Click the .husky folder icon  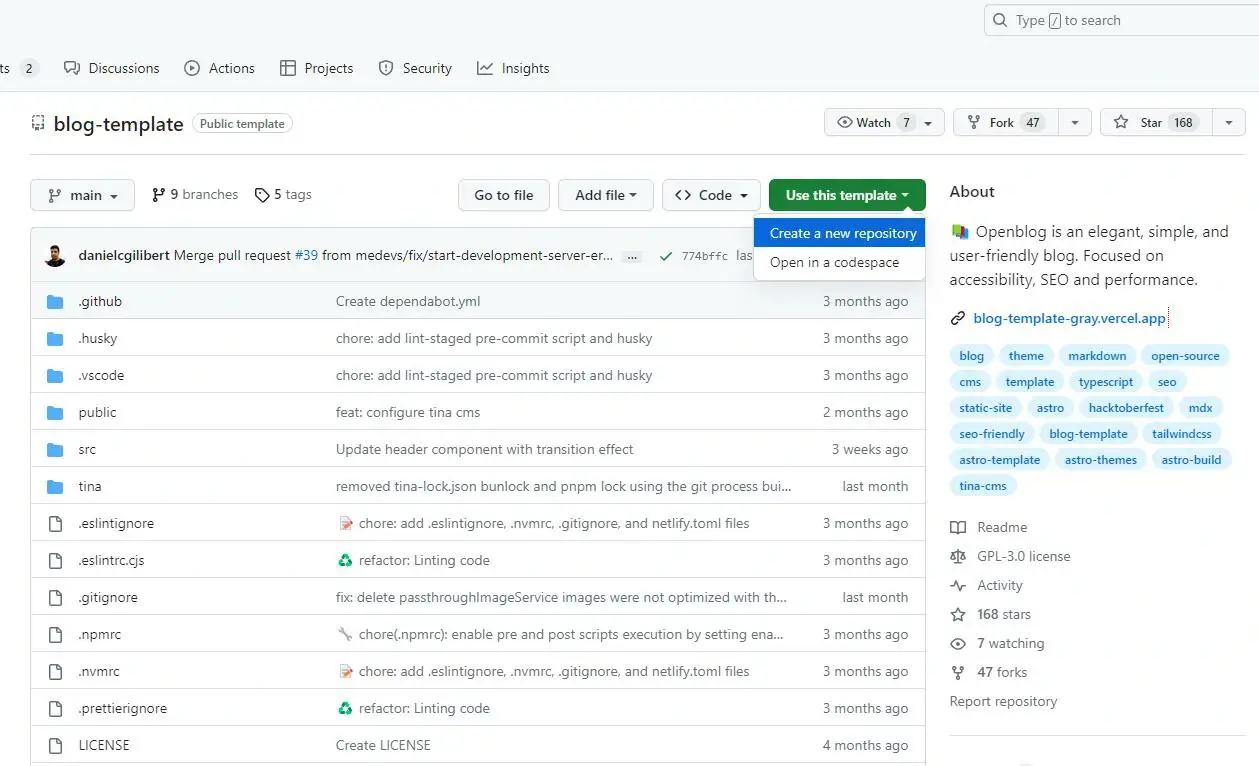(x=56, y=338)
